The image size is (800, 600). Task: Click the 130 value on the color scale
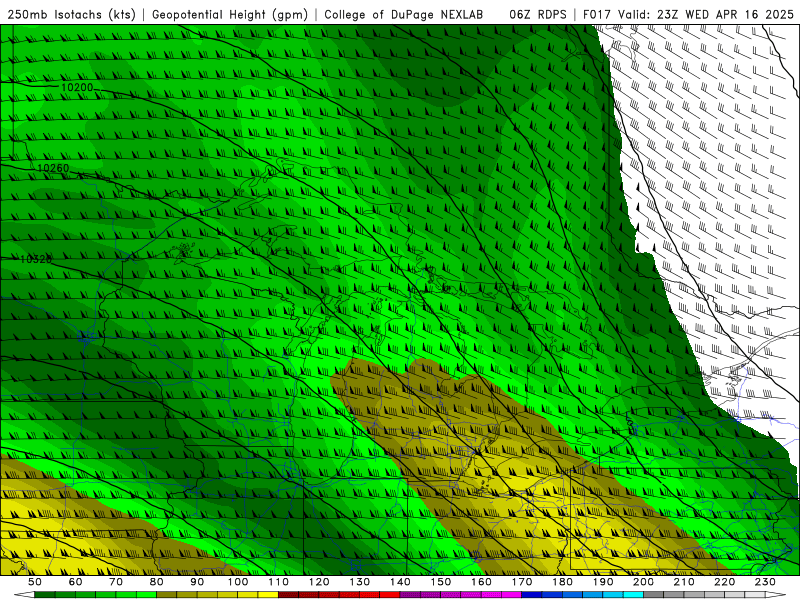(x=359, y=582)
